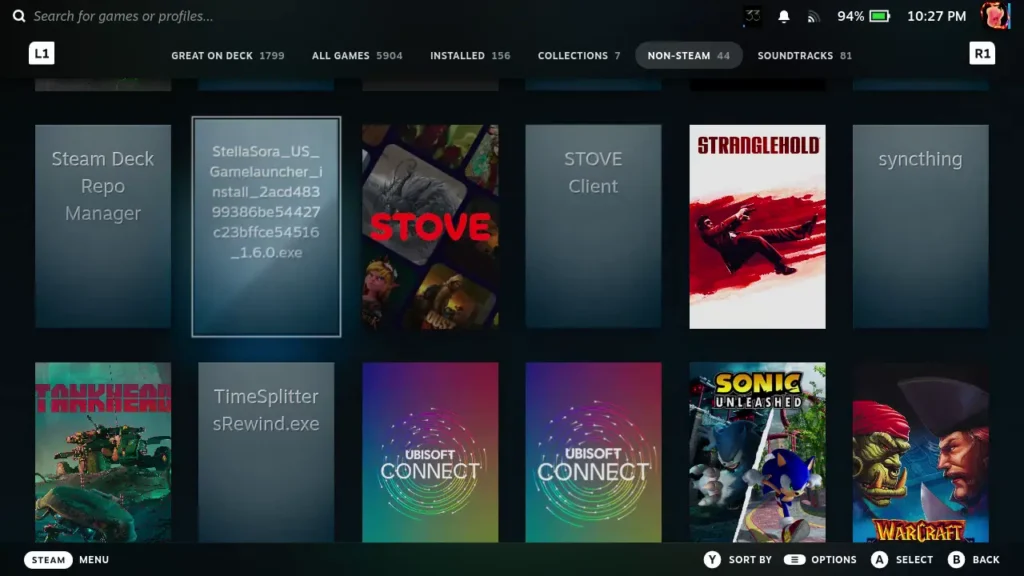
Task: Select the syncthing shortcut tile
Action: (920, 226)
